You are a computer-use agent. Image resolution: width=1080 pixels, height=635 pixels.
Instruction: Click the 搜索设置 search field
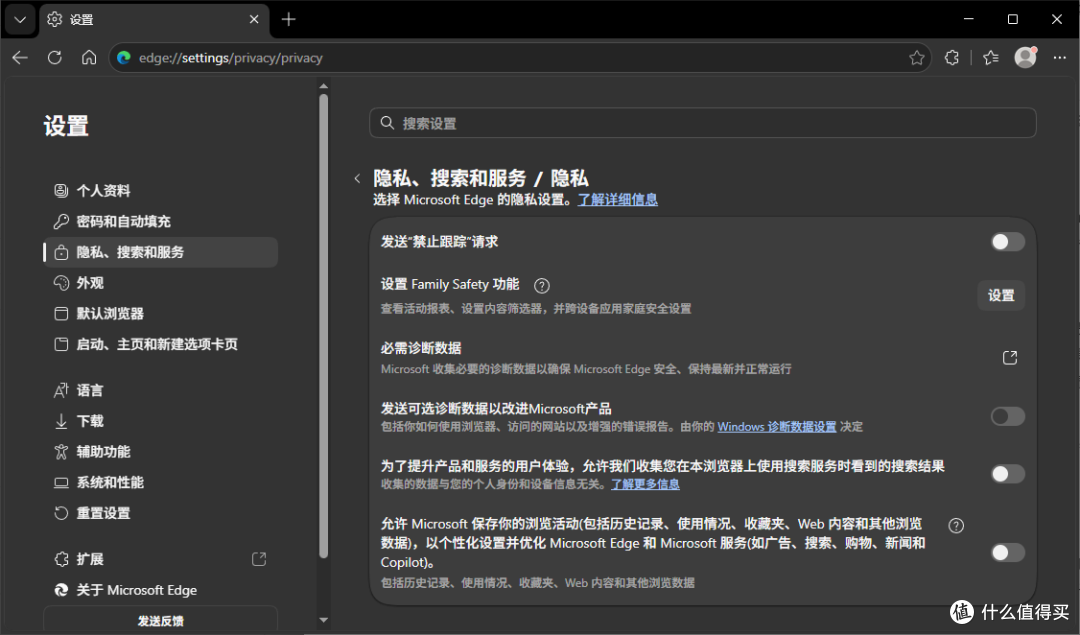click(x=703, y=123)
